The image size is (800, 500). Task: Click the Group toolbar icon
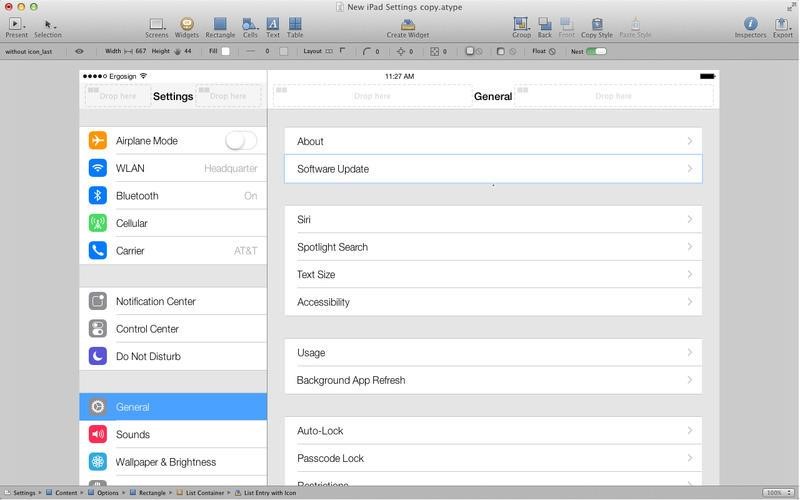coord(521,23)
